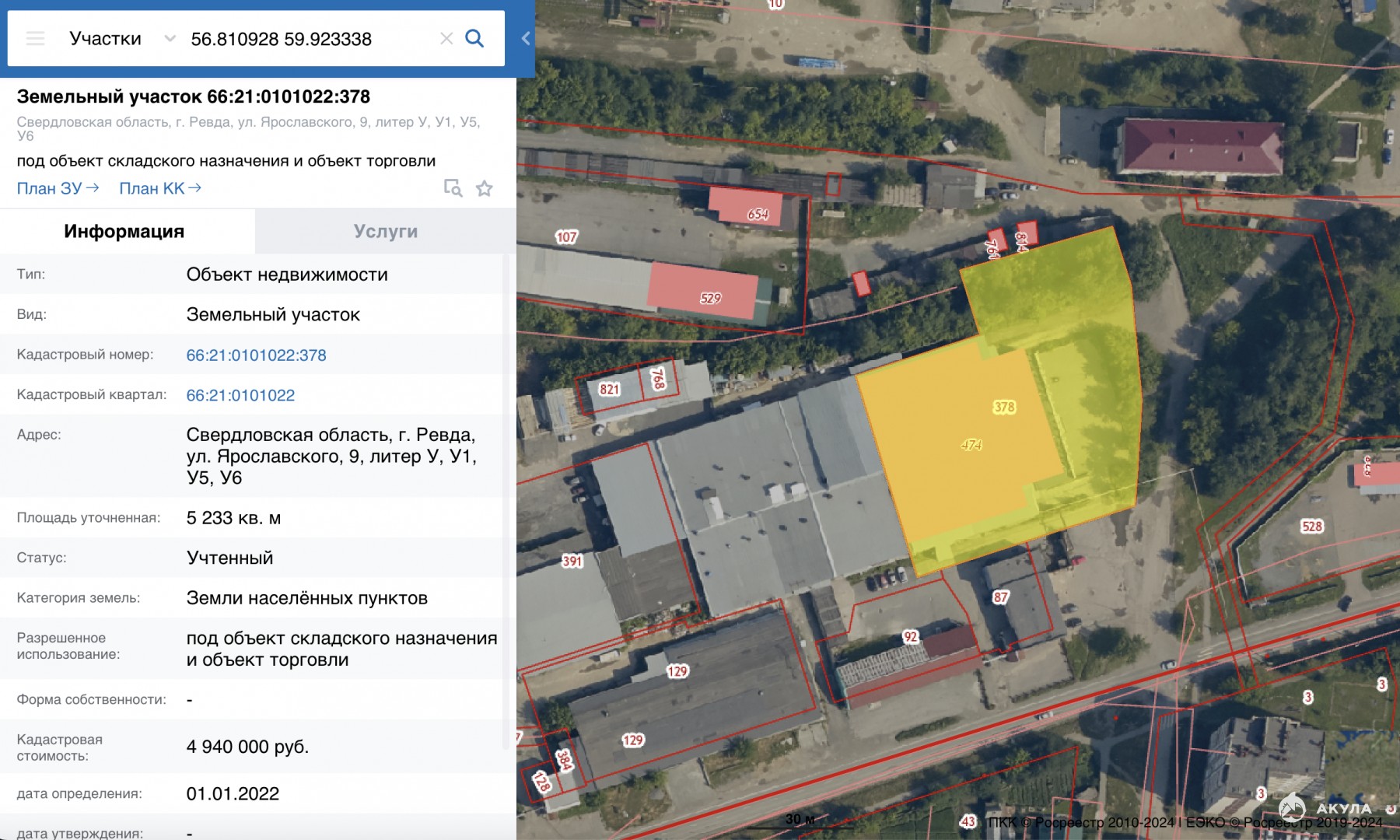Expand the Участки search type dropdown

[106, 38]
